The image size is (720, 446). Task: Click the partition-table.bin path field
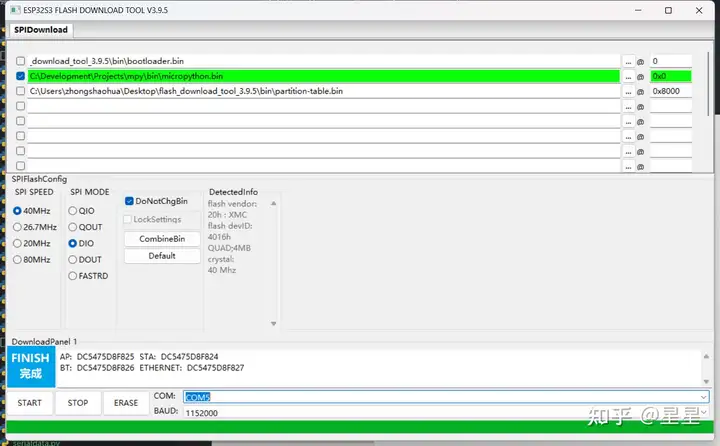point(324,91)
